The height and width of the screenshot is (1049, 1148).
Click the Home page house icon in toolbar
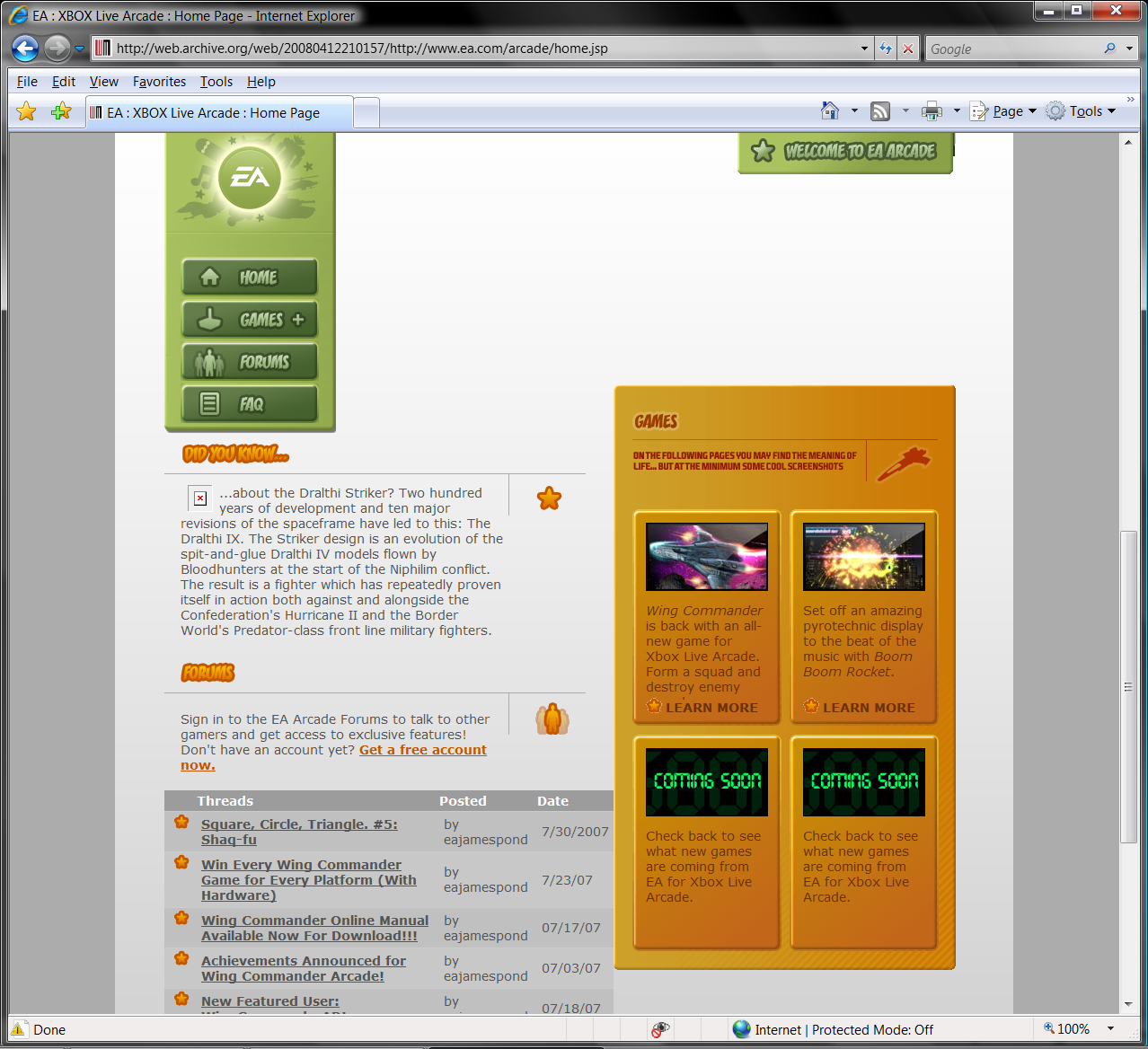[x=830, y=111]
